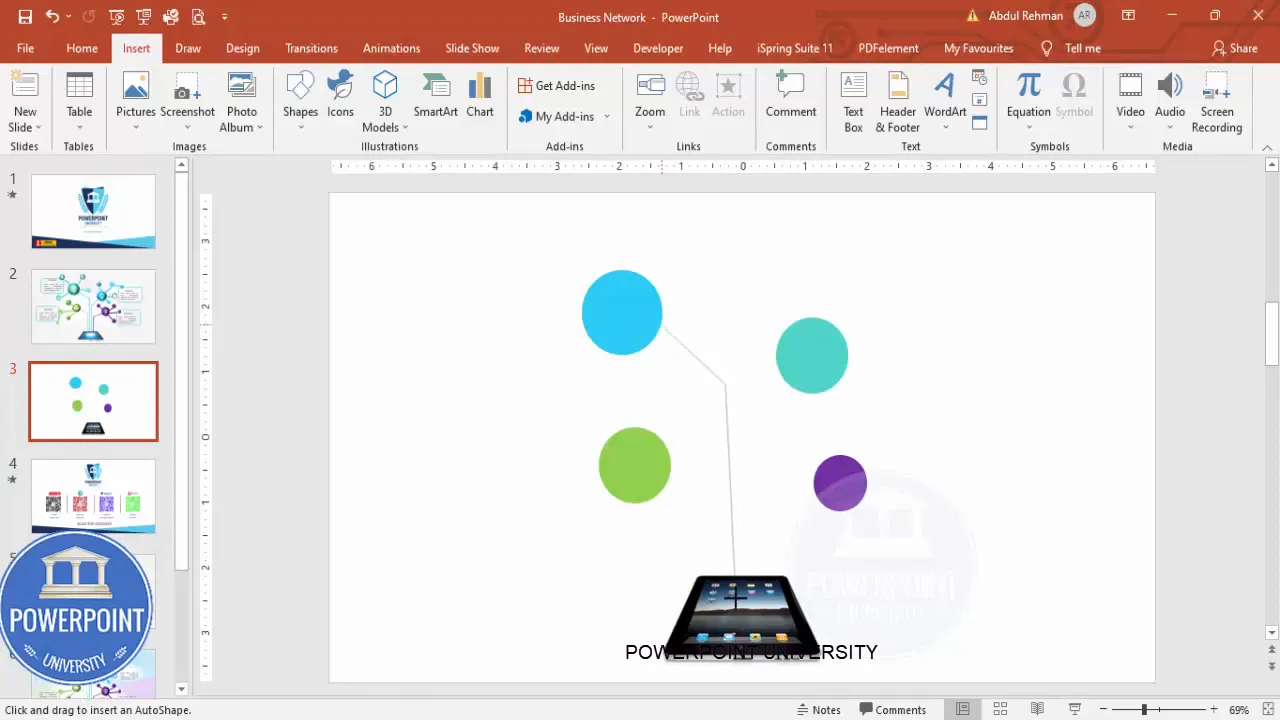Open the Animations tab

point(391,48)
